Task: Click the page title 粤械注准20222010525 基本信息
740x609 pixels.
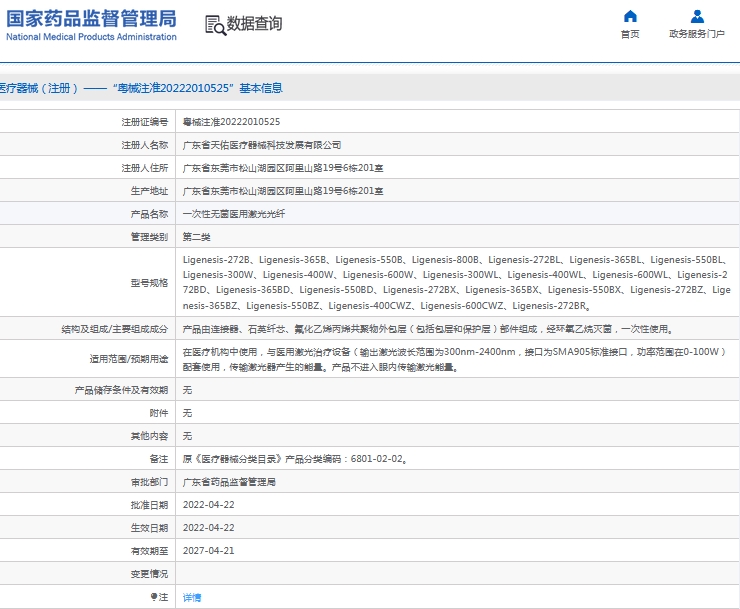Action: (x=197, y=88)
